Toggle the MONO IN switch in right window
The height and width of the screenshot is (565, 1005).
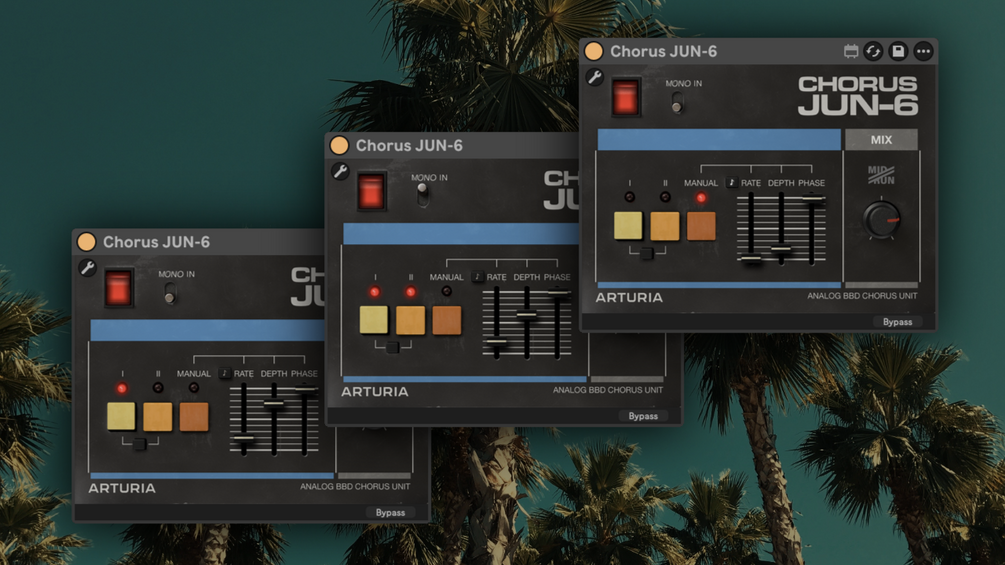(x=677, y=102)
